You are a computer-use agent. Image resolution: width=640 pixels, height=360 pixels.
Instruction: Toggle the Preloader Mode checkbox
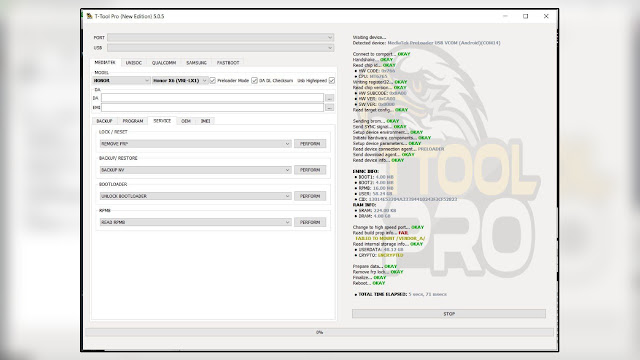213,80
